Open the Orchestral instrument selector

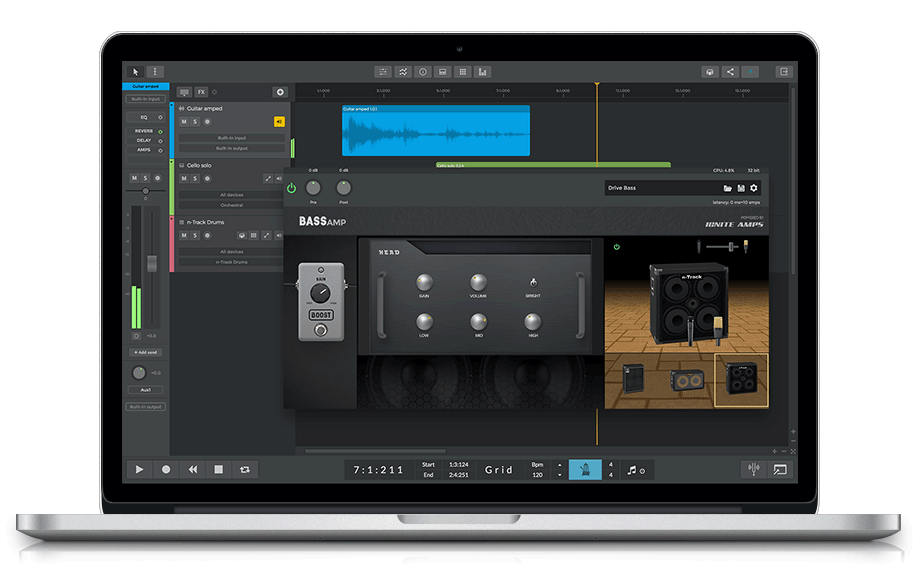tap(231, 205)
